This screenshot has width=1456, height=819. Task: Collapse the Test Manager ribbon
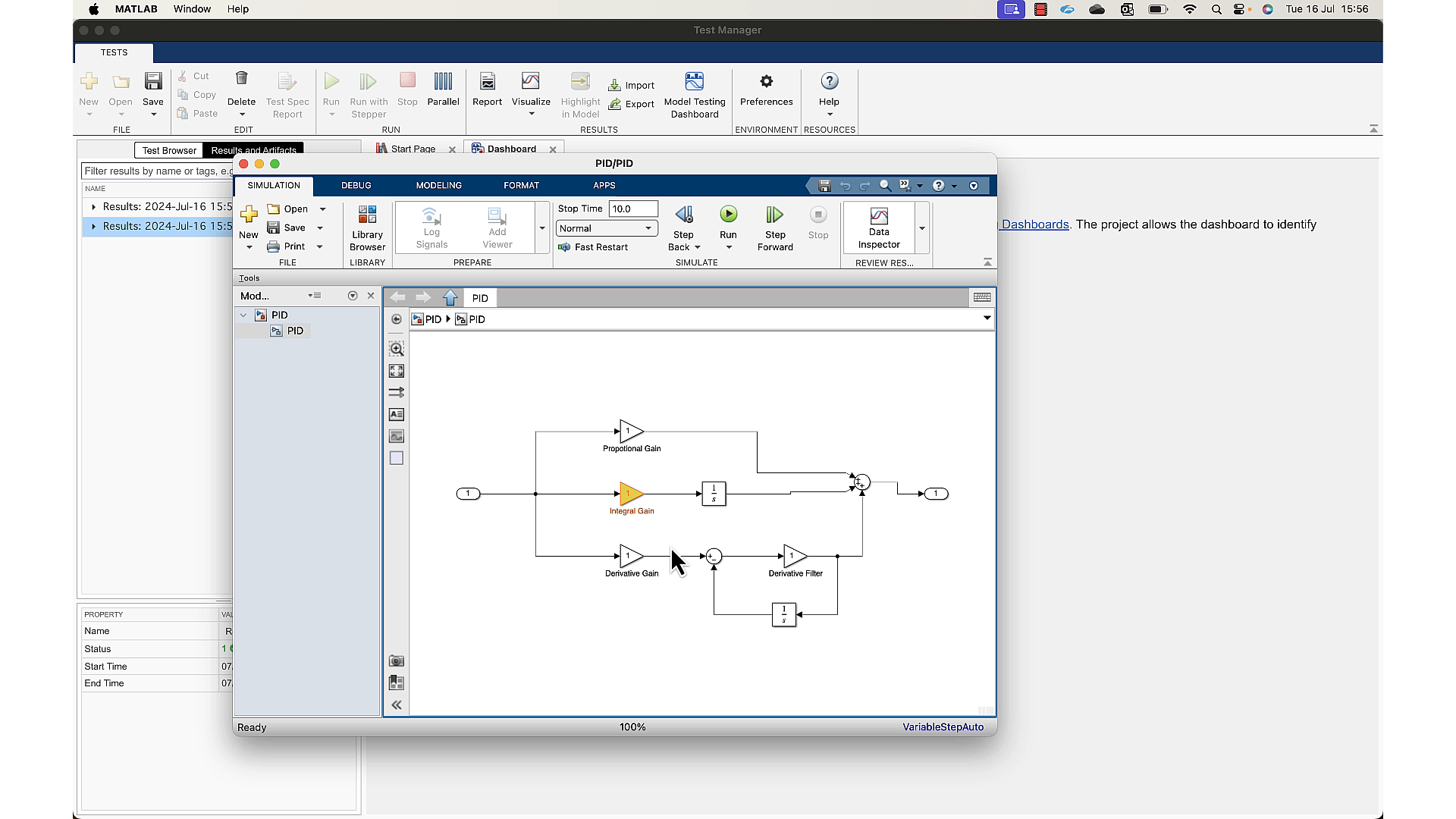(1373, 129)
